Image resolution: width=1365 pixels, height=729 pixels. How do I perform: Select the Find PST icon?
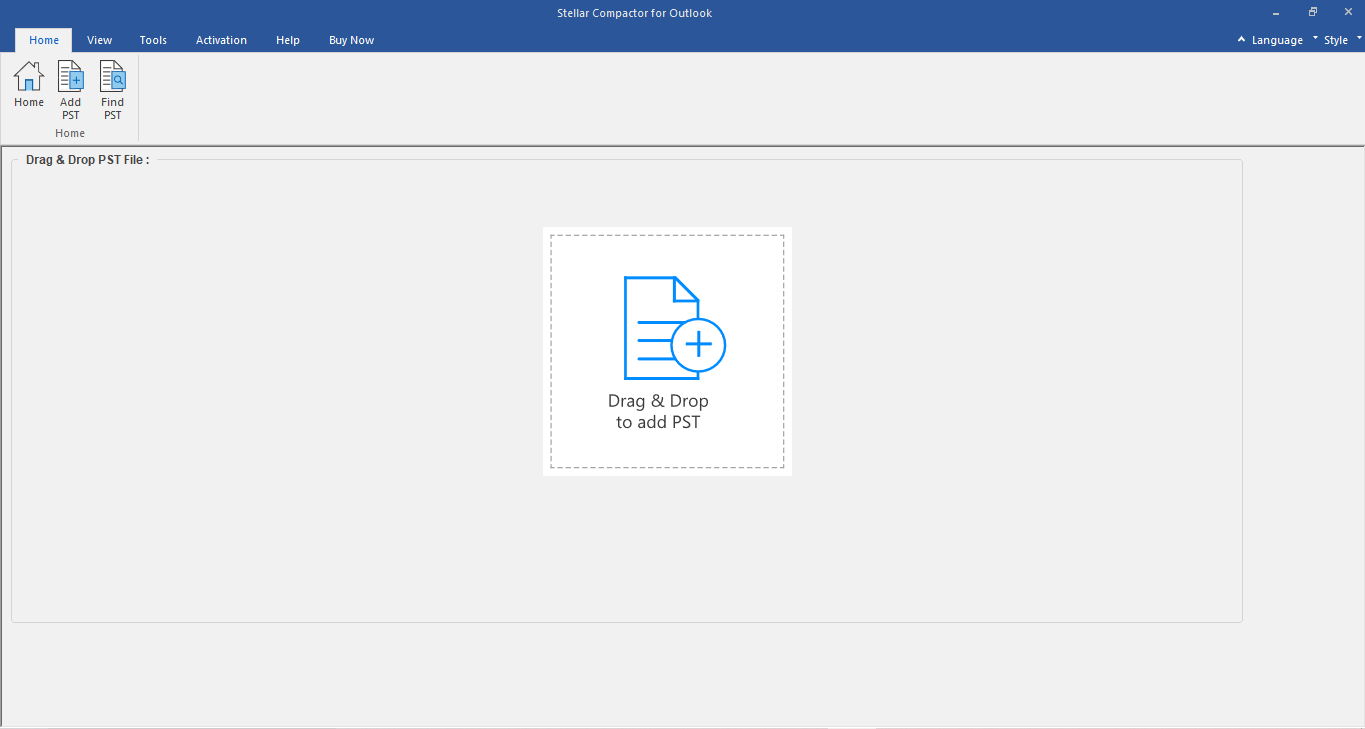[x=112, y=88]
